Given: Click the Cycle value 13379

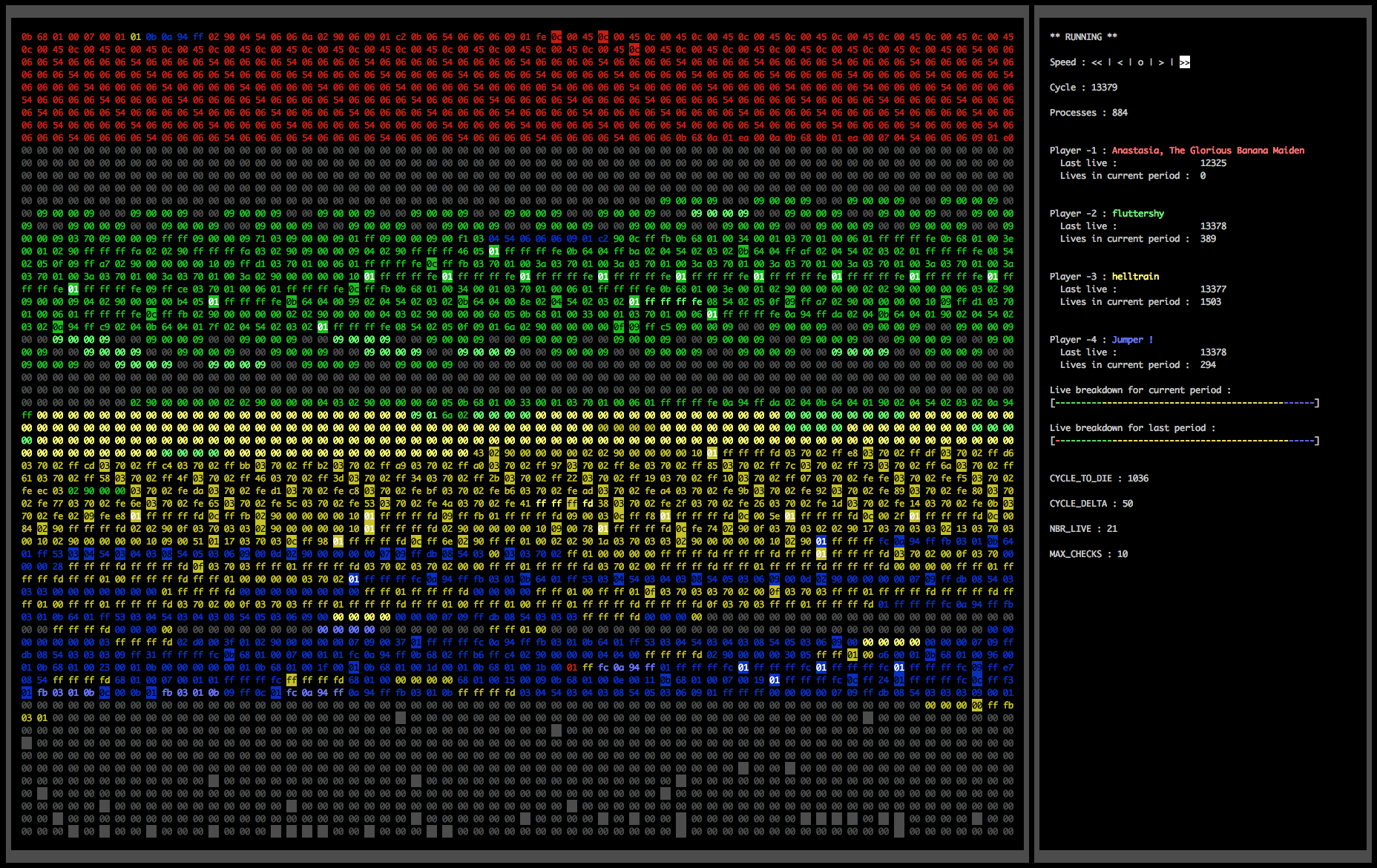Looking at the screenshot, I should [1104, 88].
